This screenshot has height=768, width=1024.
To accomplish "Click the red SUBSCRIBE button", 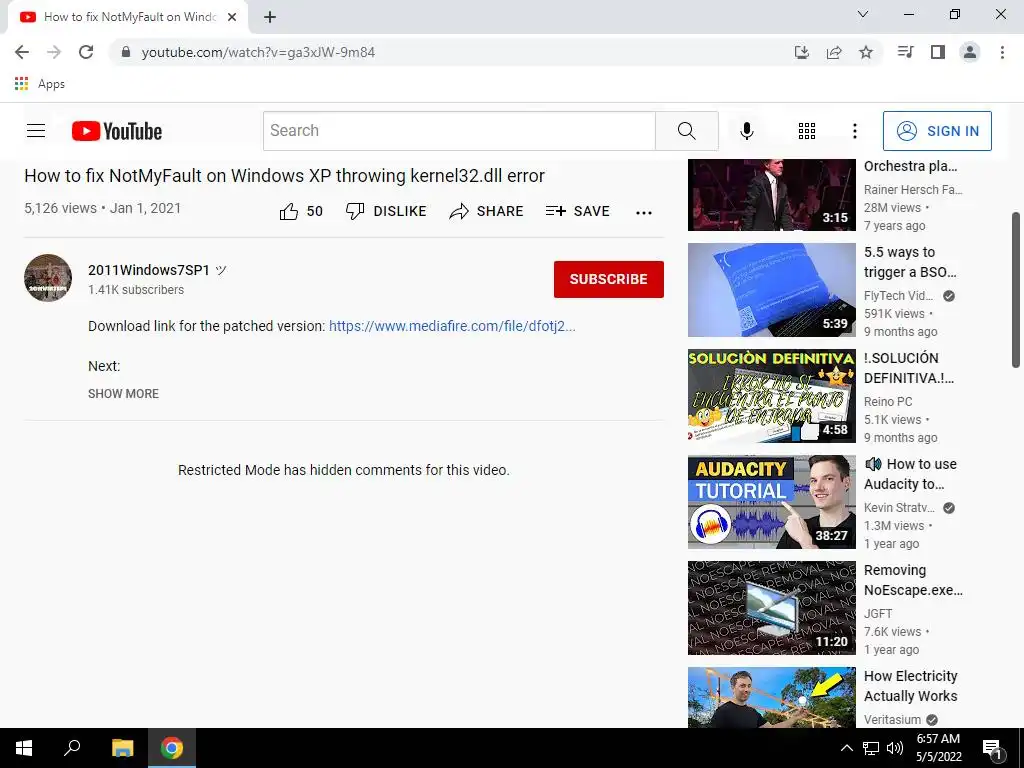I will 609,279.
